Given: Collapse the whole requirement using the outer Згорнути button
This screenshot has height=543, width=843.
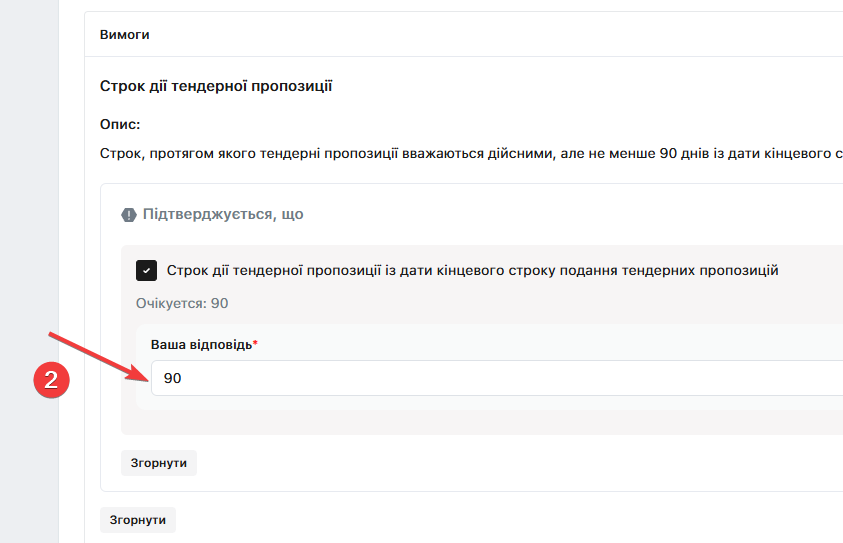Looking at the screenshot, I should pyautogui.click(x=138, y=520).
